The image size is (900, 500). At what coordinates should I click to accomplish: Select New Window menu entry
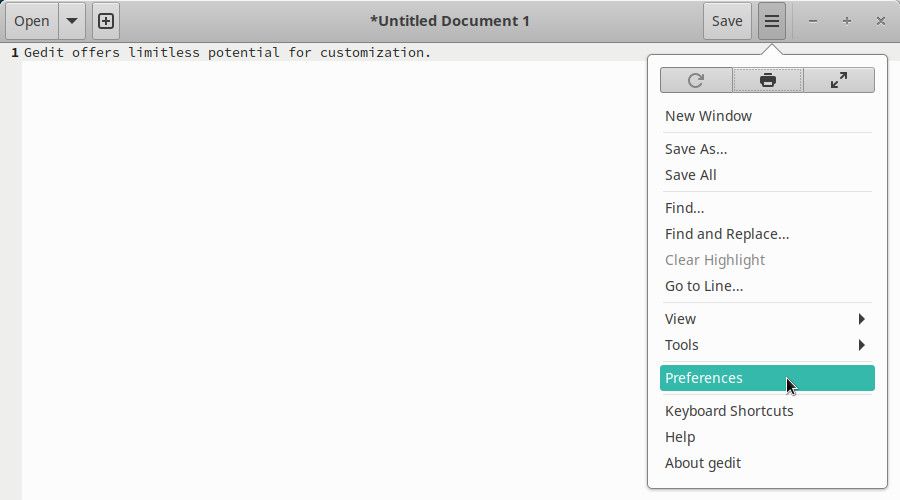pos(708,116)
